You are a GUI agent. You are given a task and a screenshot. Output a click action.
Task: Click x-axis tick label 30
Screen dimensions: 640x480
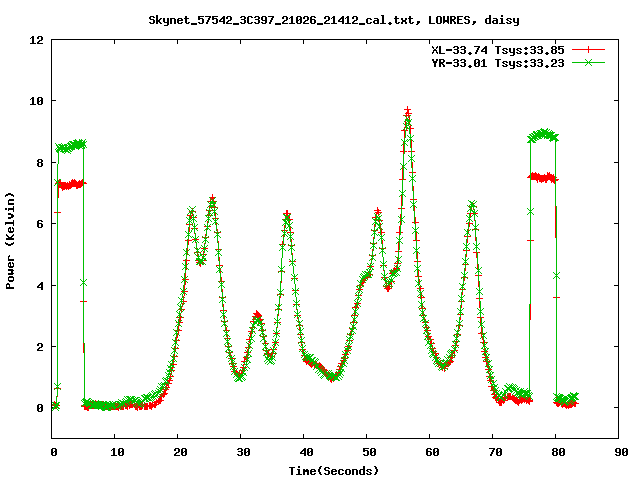243,452
